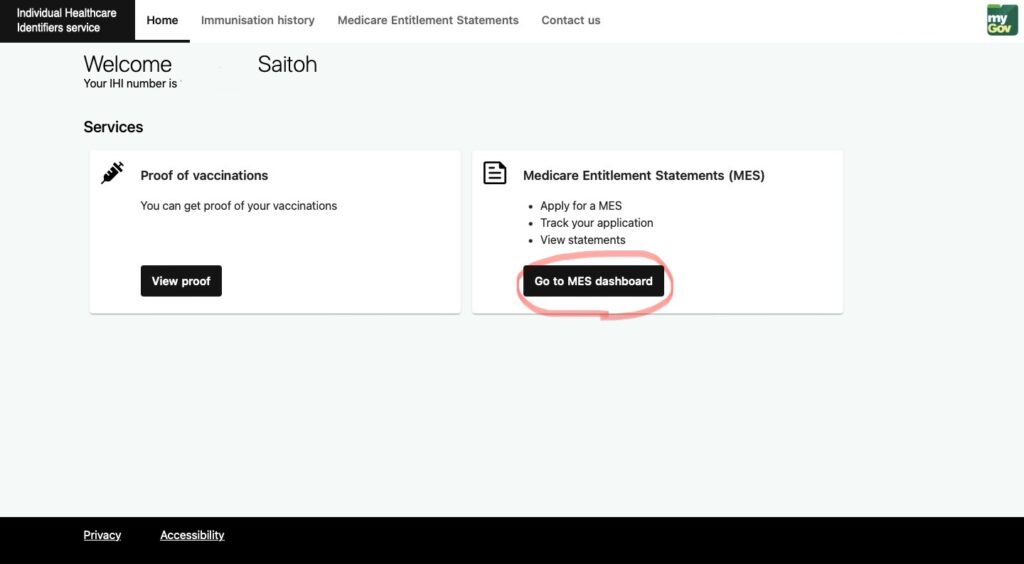Click the Welcome heading text
The height and width of the screenshot is (564, 1024).
[127, 64]
